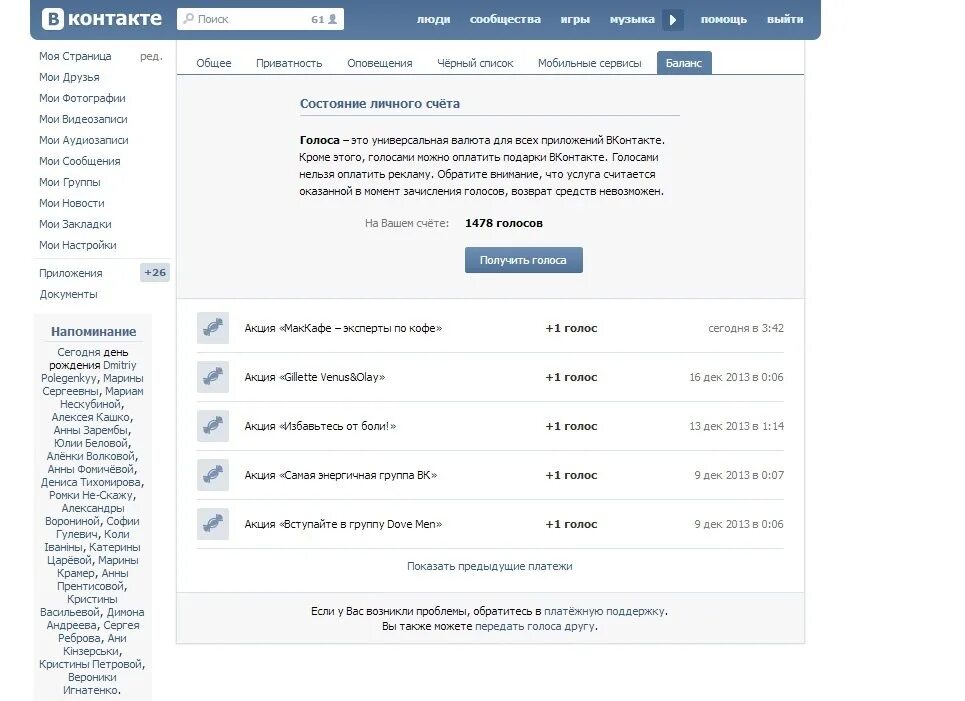965x701 pixels.
Task: Click the «МакКафе – эксперты по кофе» payment title
Action: pyautogui.click(x=343, y=328)
